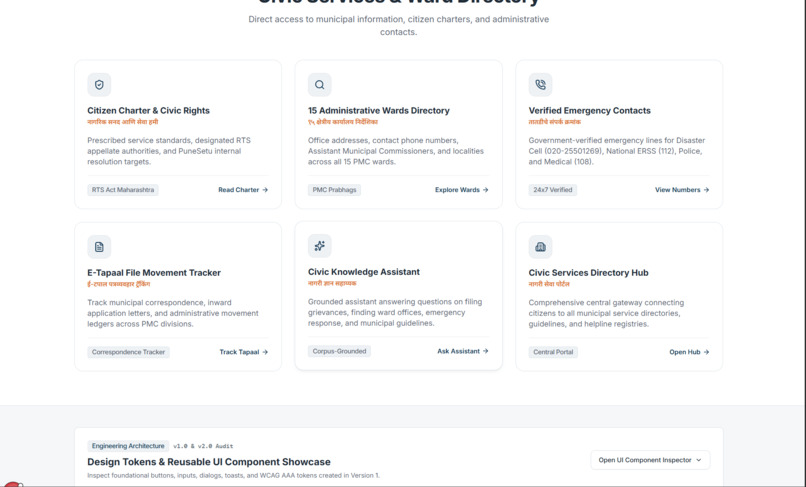This screenshot has height=487, width=806.
Task: Expand the Open UI Component Inspector dropdown
Action: [650, 460]
